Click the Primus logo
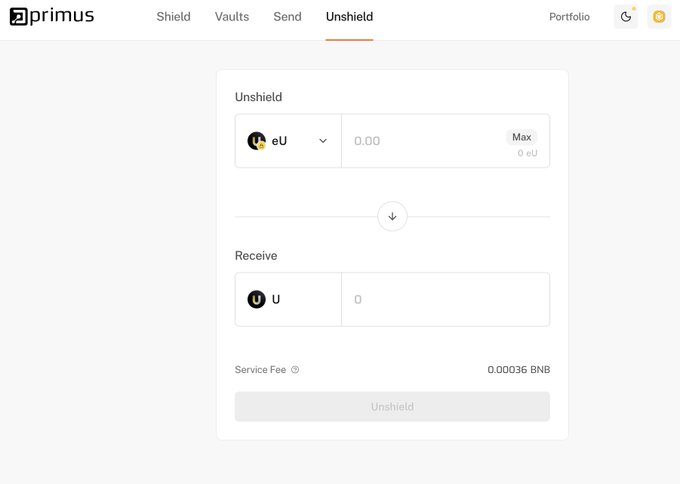This screenshot has height=484, width=680. (52, 16)
